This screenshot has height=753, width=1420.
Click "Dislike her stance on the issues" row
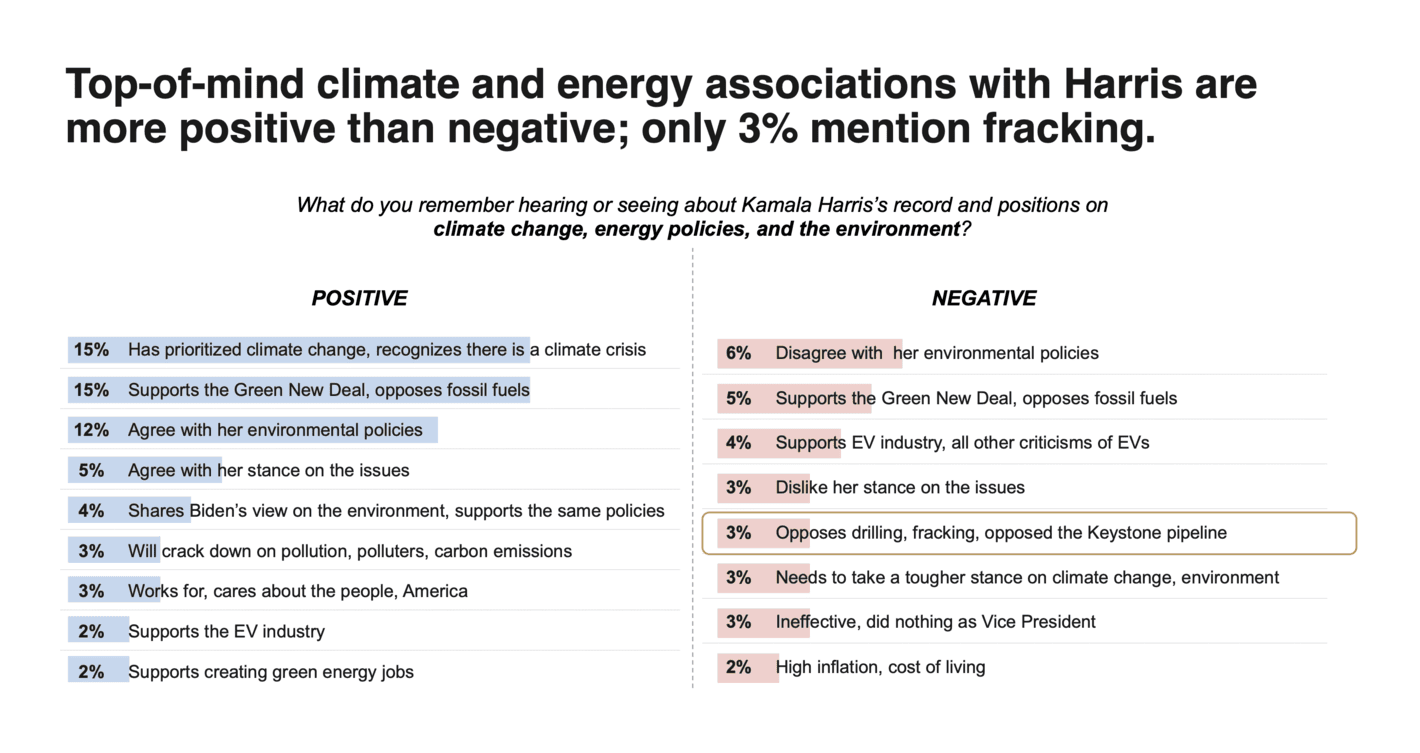click(x=899, y=488)
